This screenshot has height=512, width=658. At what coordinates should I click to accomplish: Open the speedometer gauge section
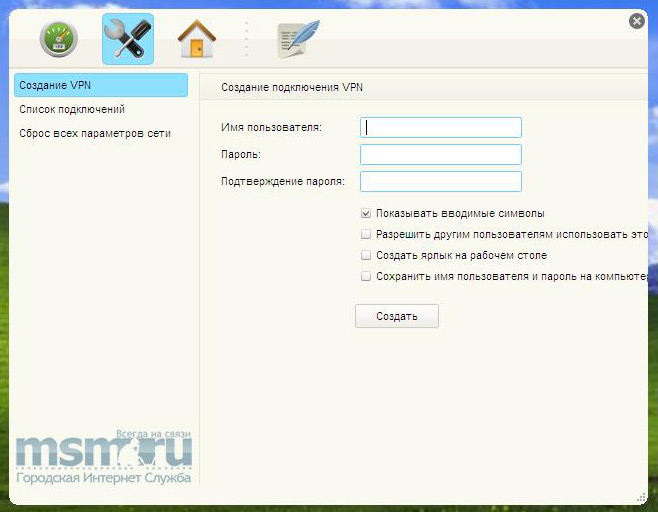pos(59,39)
